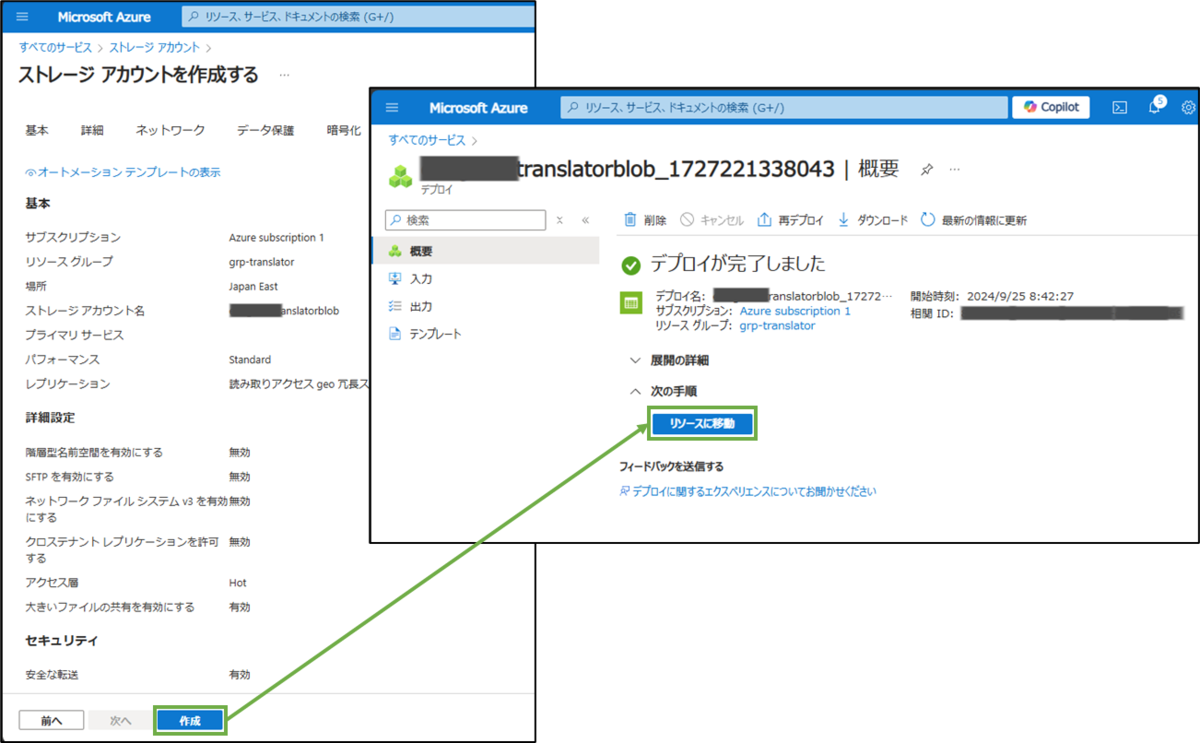
Task: Click the セキュリティ section heading
Action: click(x=61, y=640)
